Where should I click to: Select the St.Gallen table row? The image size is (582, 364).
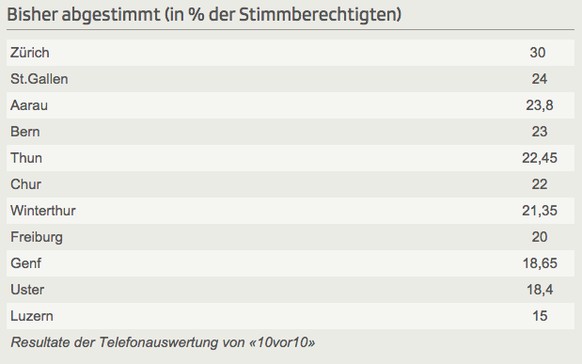(290, 79)
